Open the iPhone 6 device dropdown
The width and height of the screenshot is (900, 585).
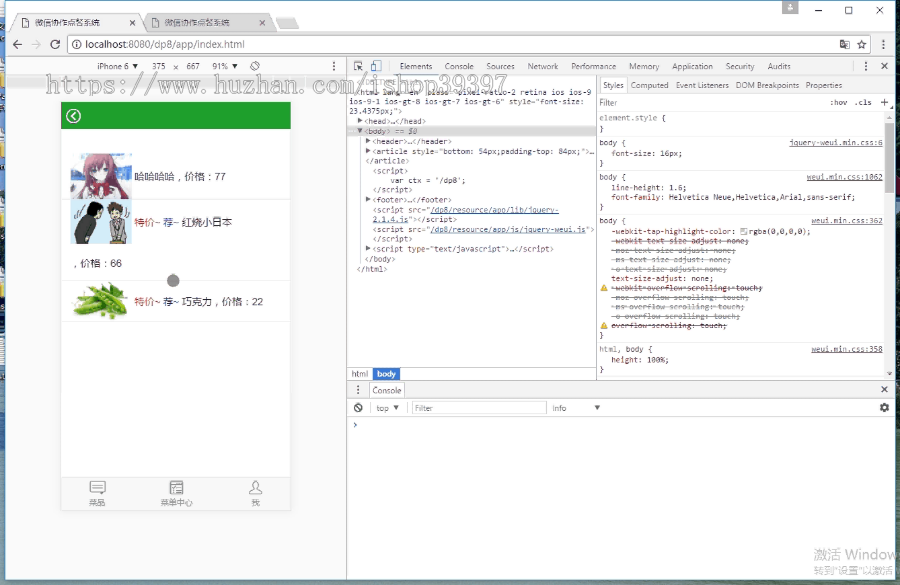117,66
